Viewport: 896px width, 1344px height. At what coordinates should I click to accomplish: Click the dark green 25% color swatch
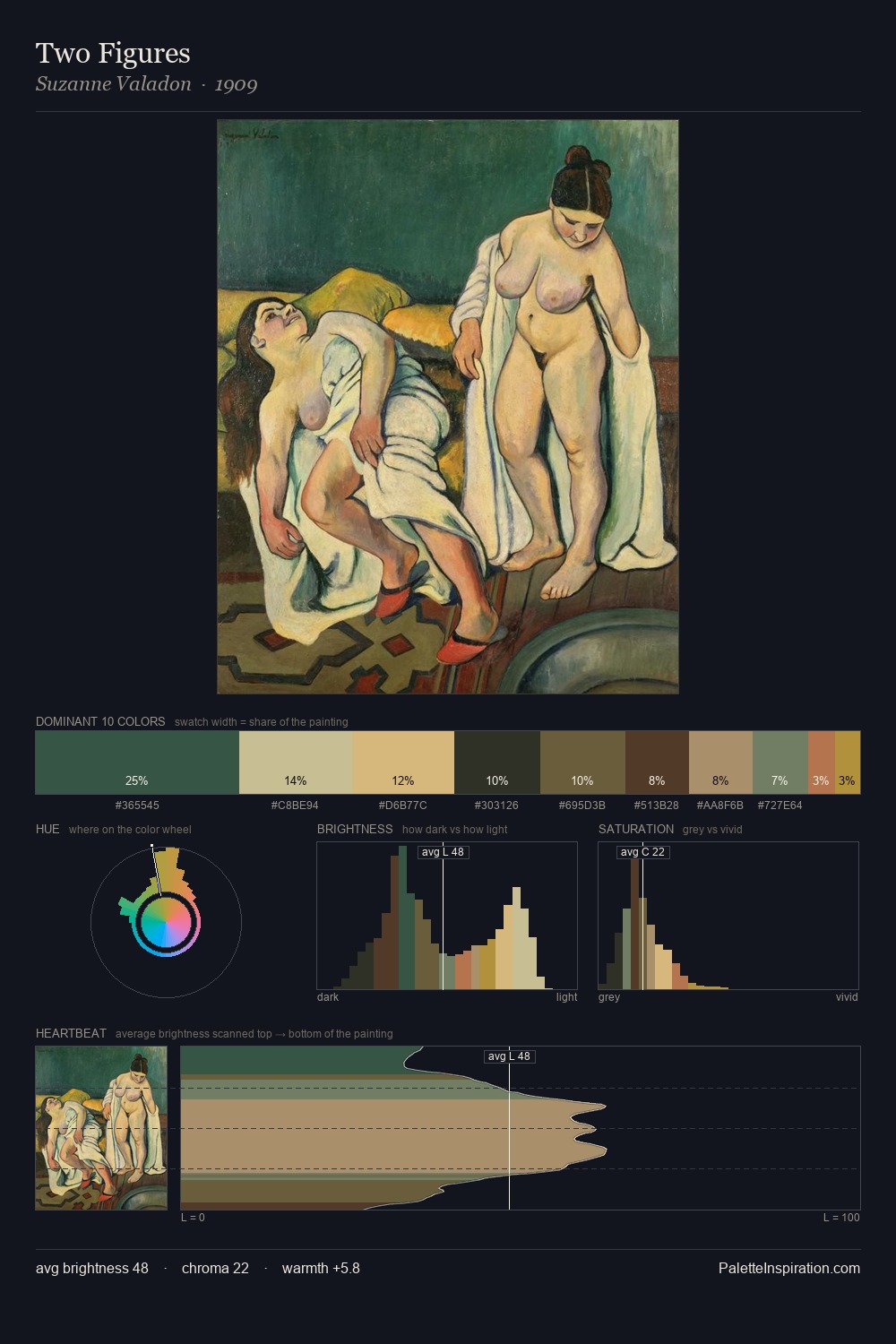coord(137,762)
